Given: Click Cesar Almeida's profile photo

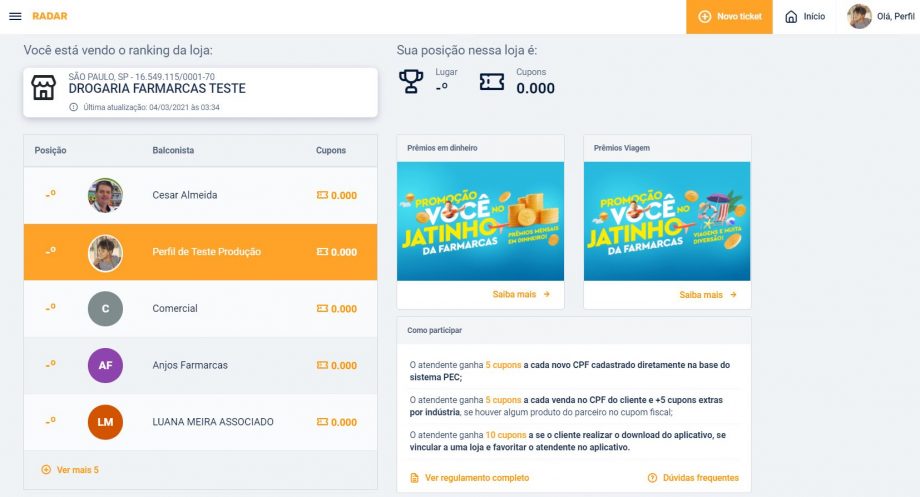Looking at the screenshot, I should click(x=105, y=195).
